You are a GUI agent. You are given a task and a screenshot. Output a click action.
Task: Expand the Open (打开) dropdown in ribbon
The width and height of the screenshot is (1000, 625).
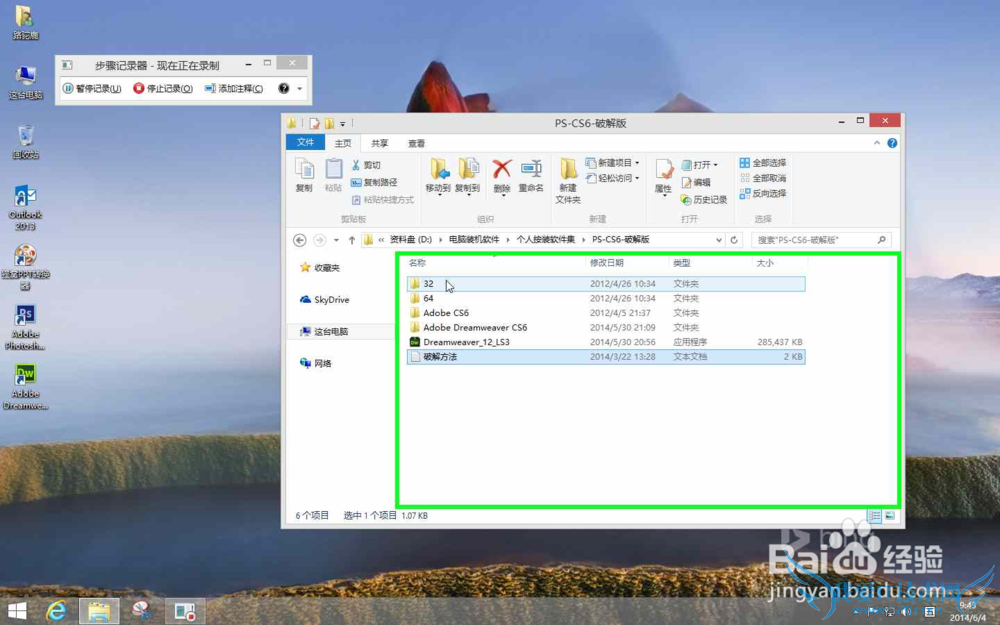(x=716, y=165)
